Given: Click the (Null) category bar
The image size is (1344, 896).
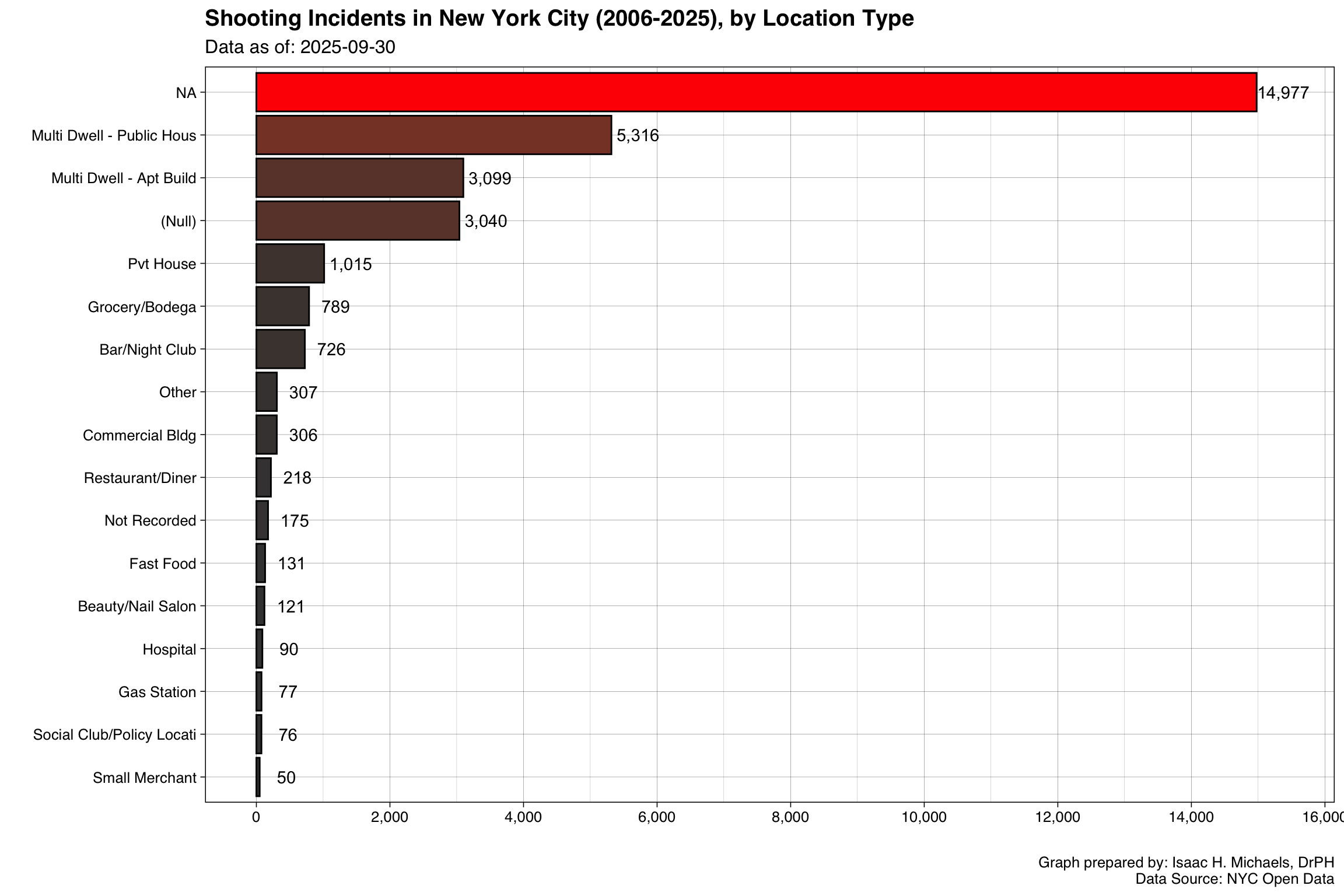Looking at the screenshot, I should point(358,220).
